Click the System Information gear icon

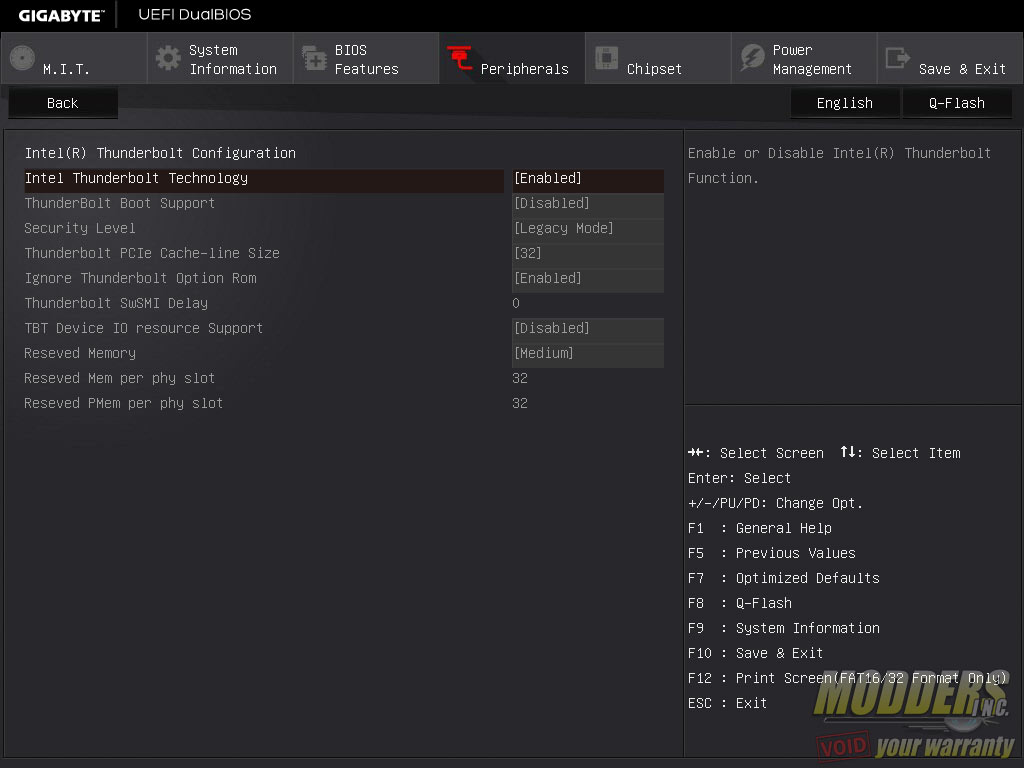tap(168, 59)
